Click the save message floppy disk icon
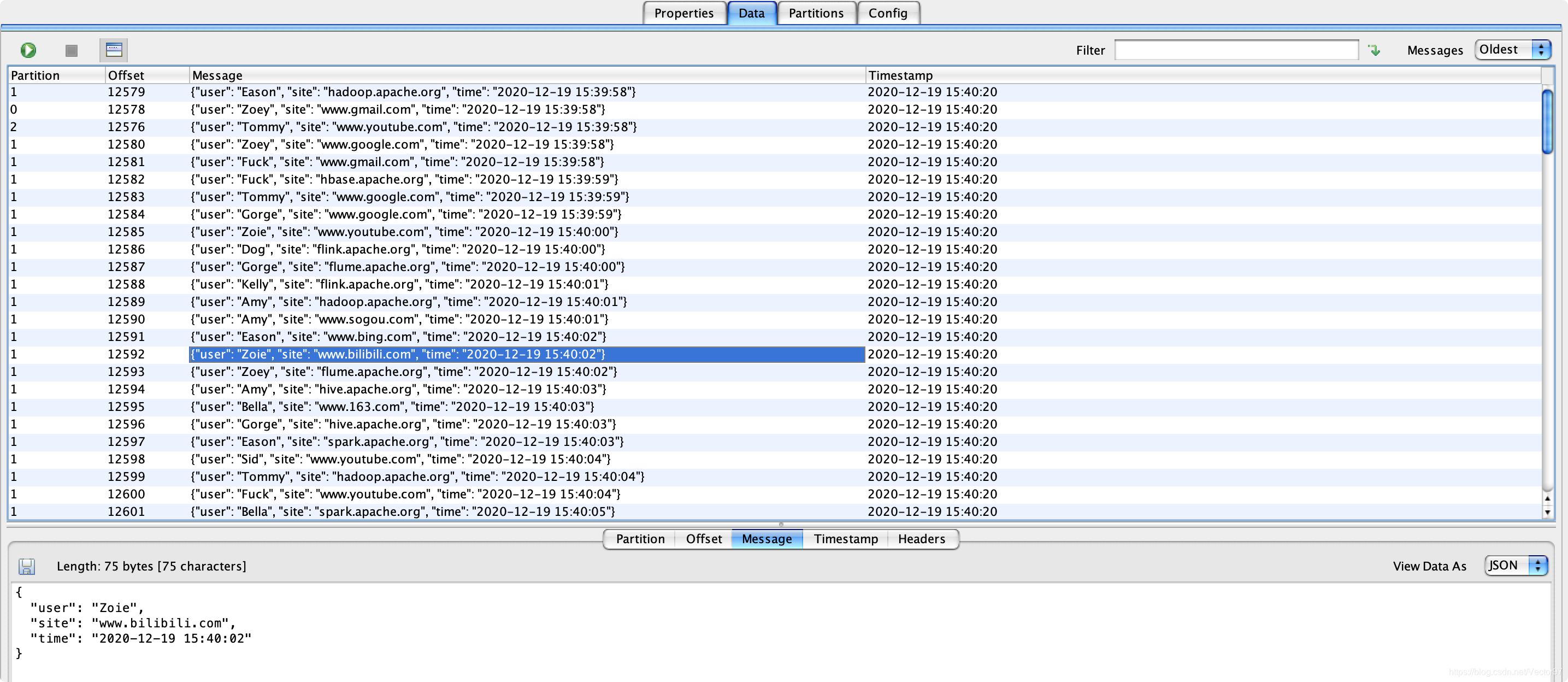This screenshot has height=682, width=1568. [26, 566]
